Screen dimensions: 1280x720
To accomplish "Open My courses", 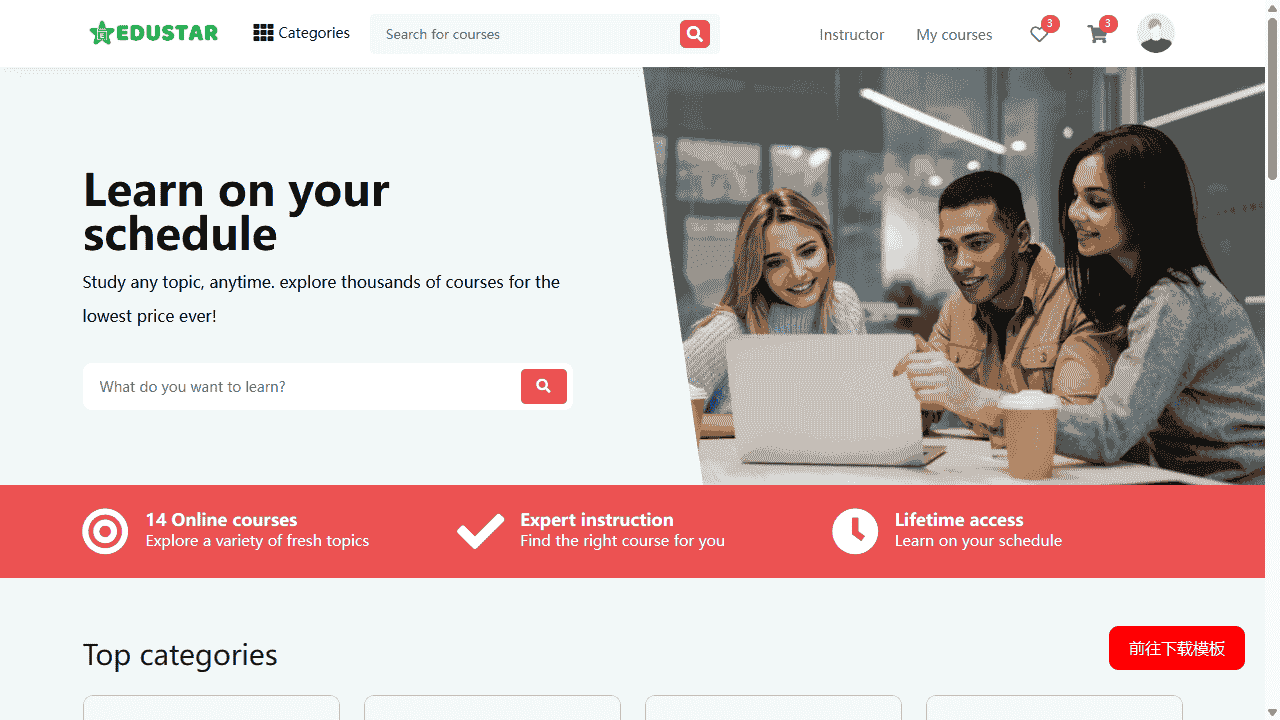I will click(954, 35).
